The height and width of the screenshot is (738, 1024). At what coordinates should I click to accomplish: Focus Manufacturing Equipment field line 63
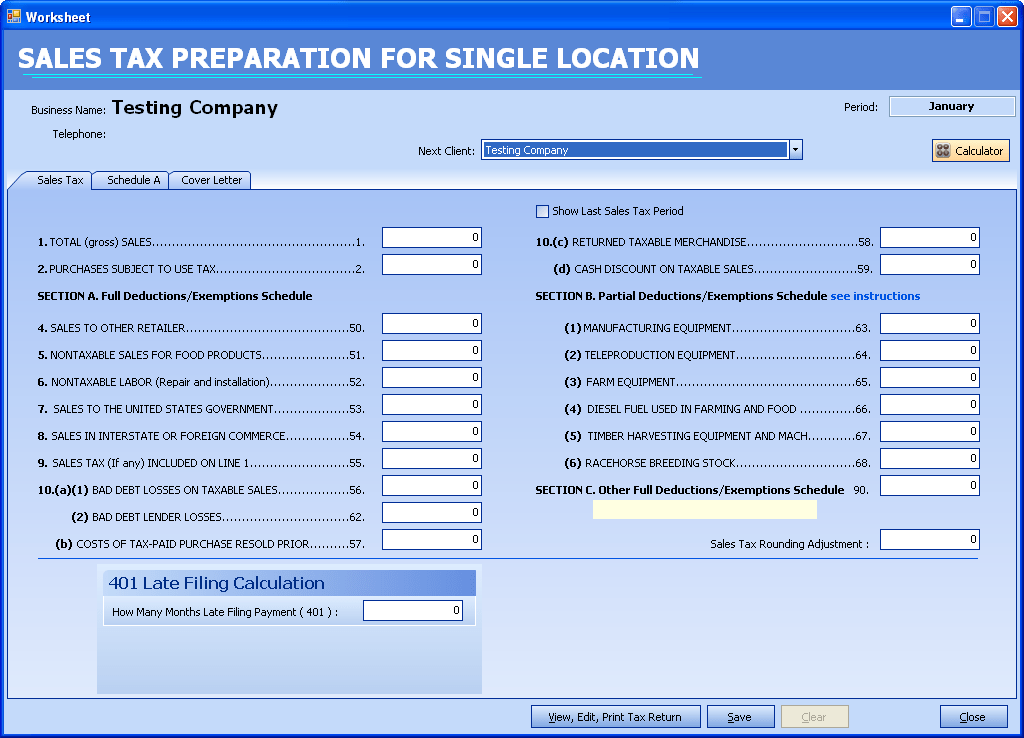tap(930, 324)
